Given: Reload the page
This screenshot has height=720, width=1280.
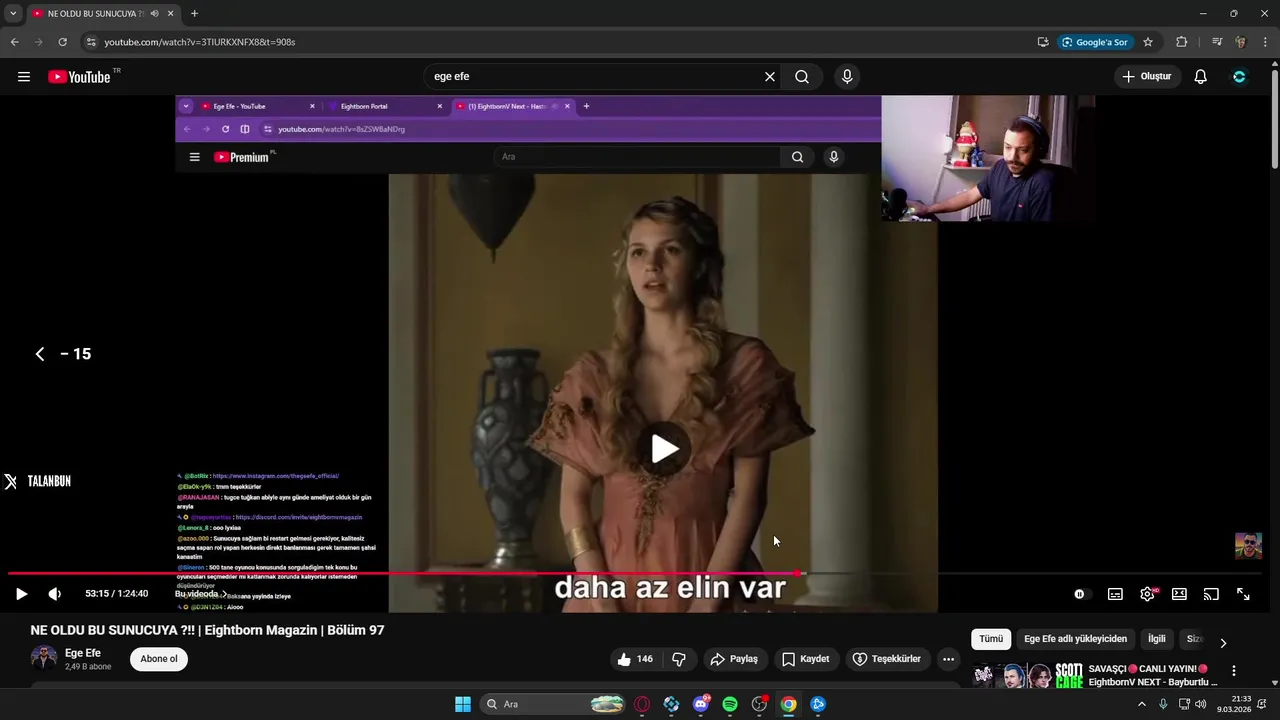Looking at the screenshot, I should 62,42.
